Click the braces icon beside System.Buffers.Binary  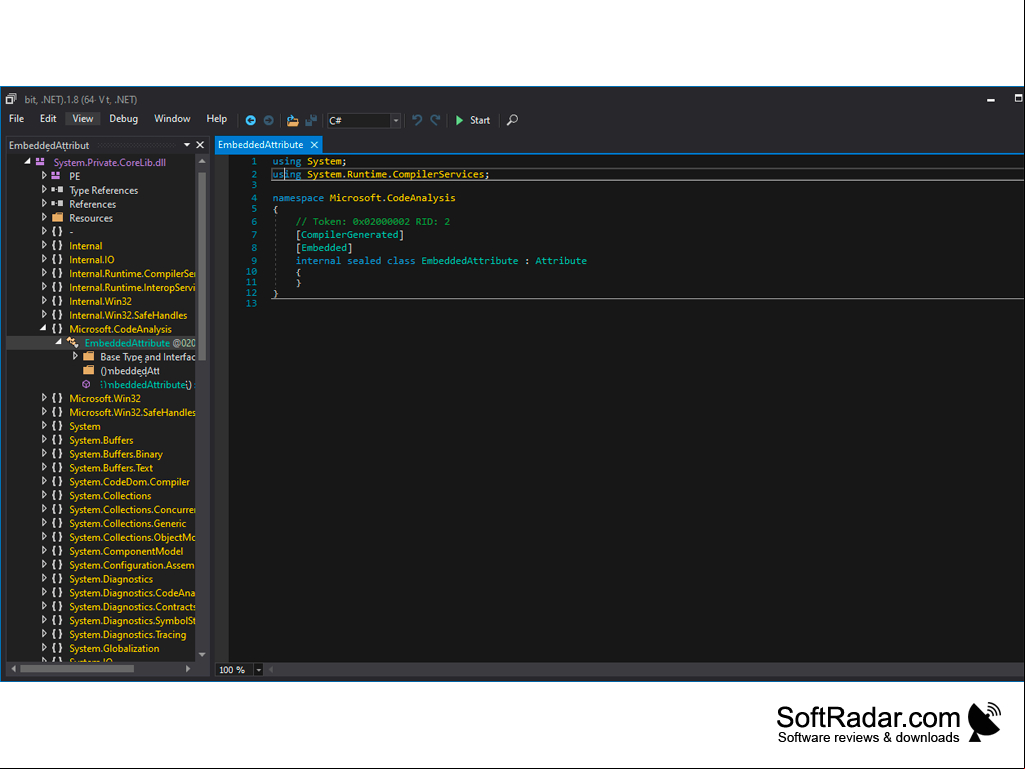(x=58, y=454)
